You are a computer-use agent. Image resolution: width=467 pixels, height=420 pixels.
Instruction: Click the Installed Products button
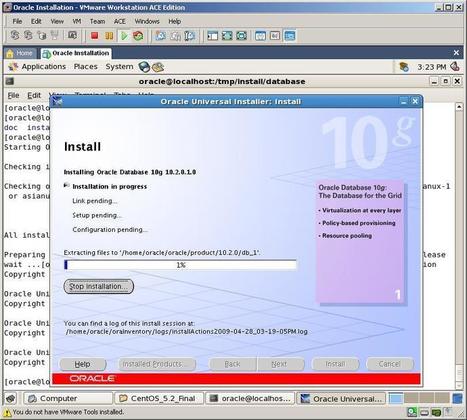tap(157, 364)
